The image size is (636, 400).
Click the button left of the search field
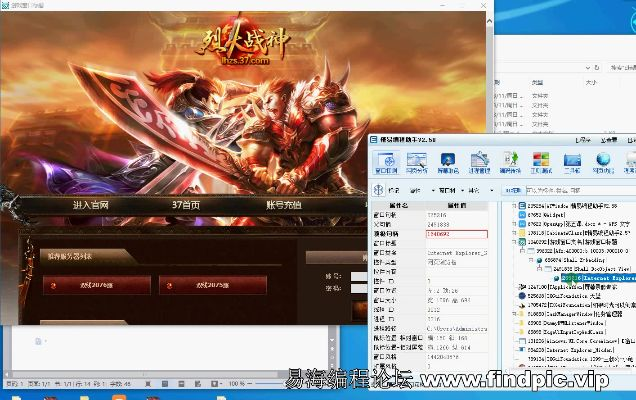(513, 190)
